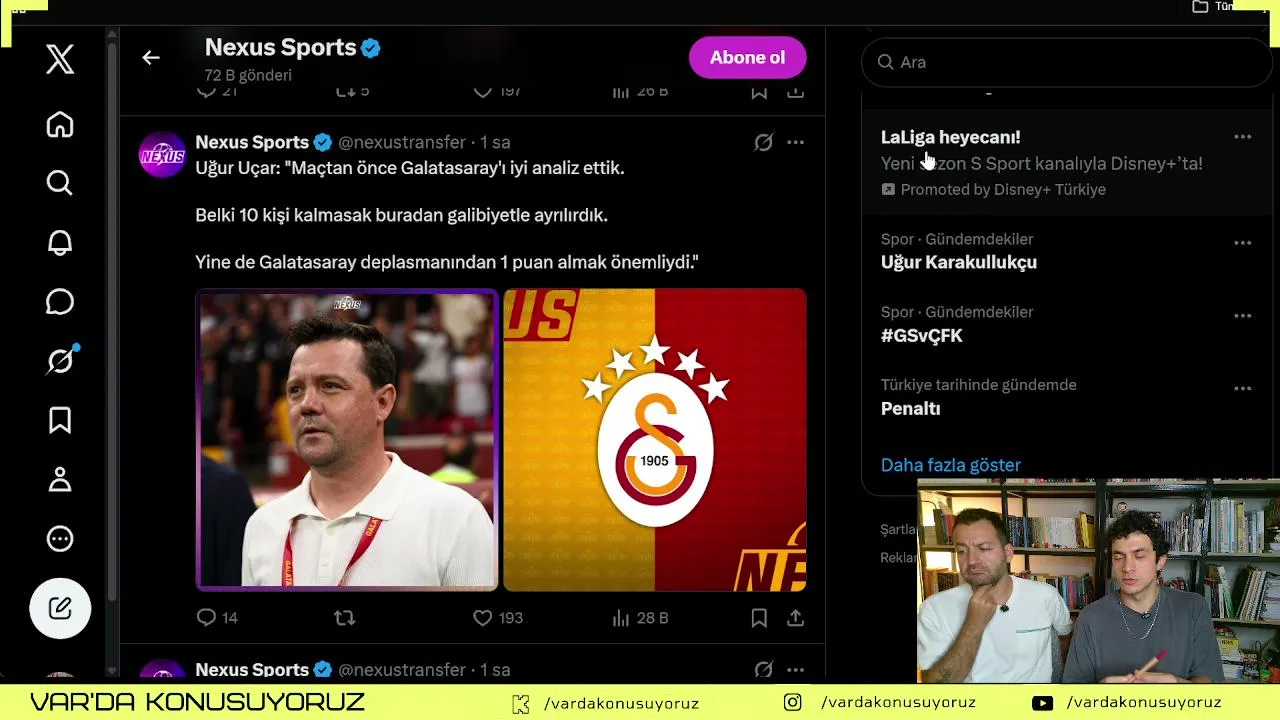Launch Grok from the sidebar icon
1280x720 pixels.
(x=60, y=361)
